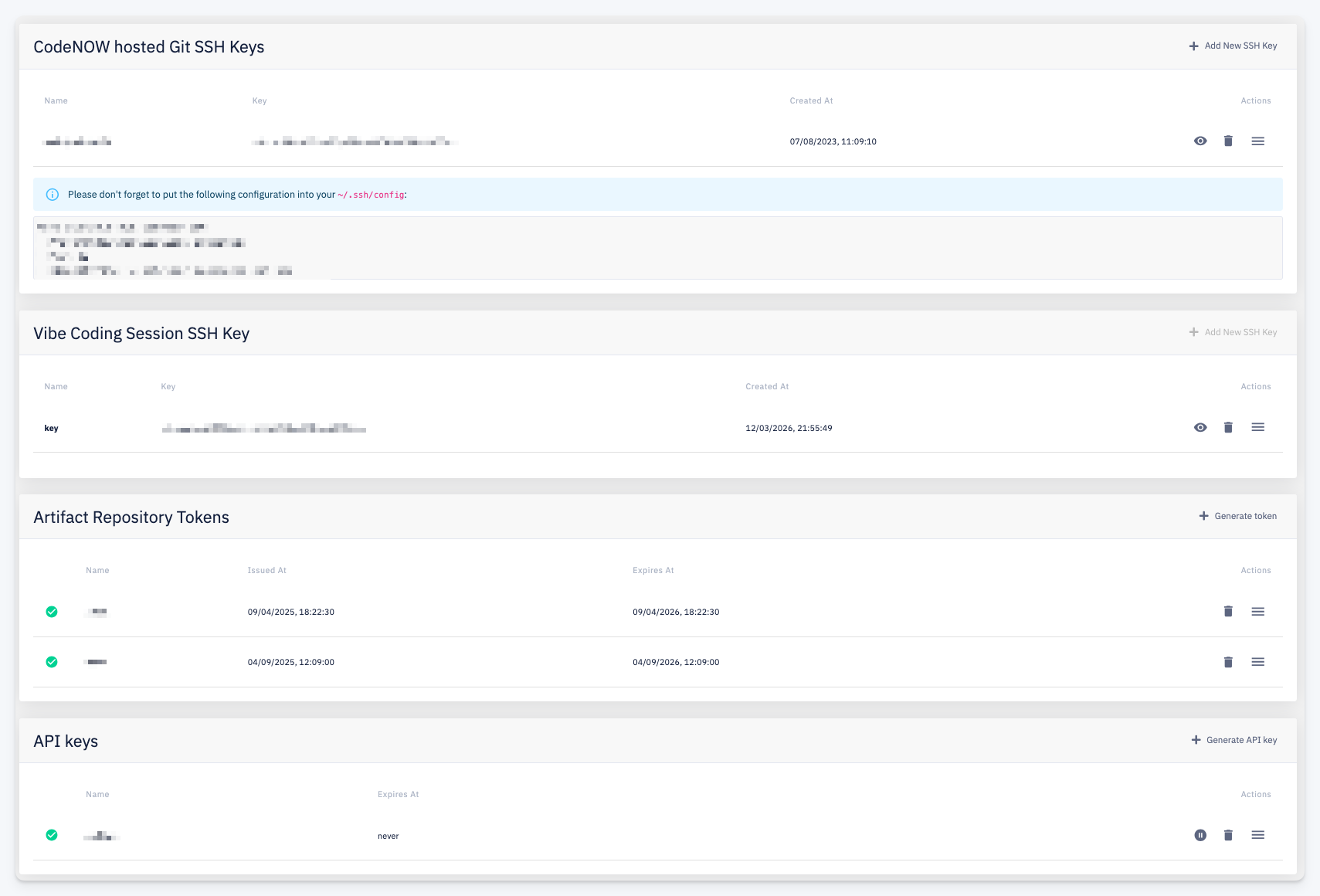Click "Created At" header in Vibe Coding table
Image resolution: width=1320 pixels, height=896 pixels.
(767, 386)
